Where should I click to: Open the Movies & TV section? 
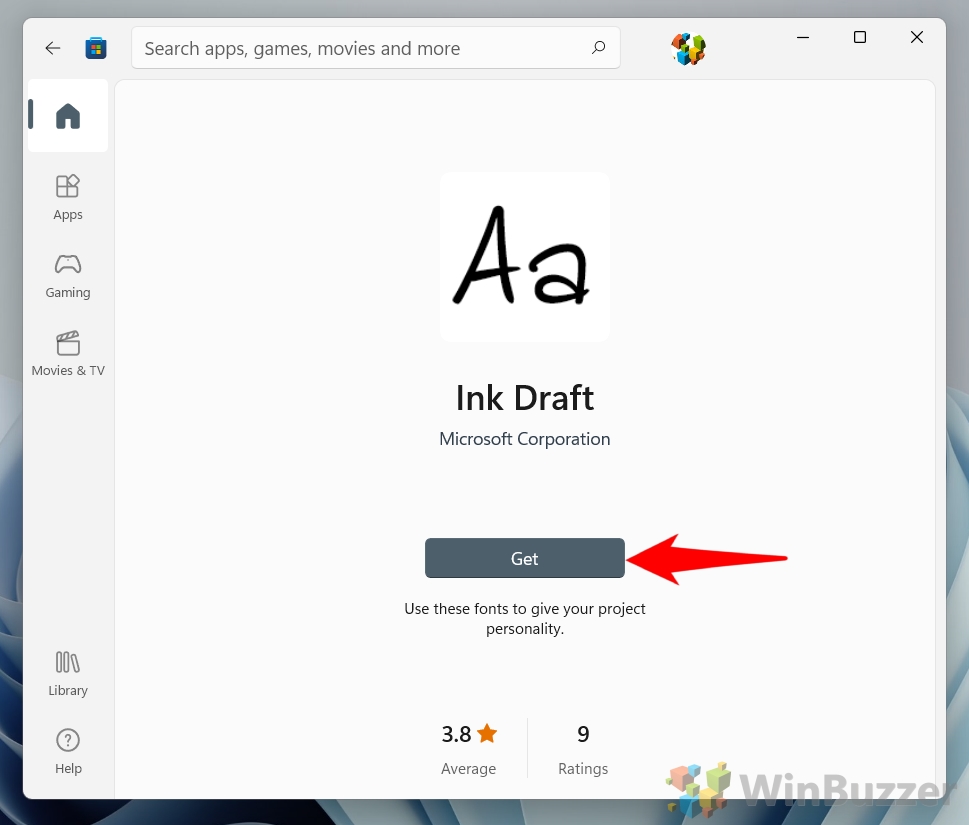(67, 342)
